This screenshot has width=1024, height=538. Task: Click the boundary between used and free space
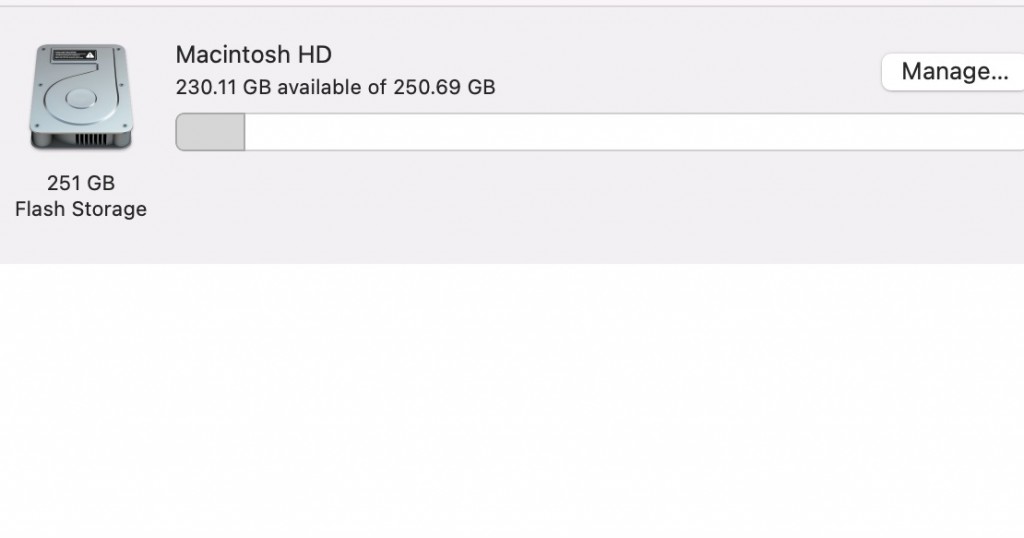[x=245, y=132]
